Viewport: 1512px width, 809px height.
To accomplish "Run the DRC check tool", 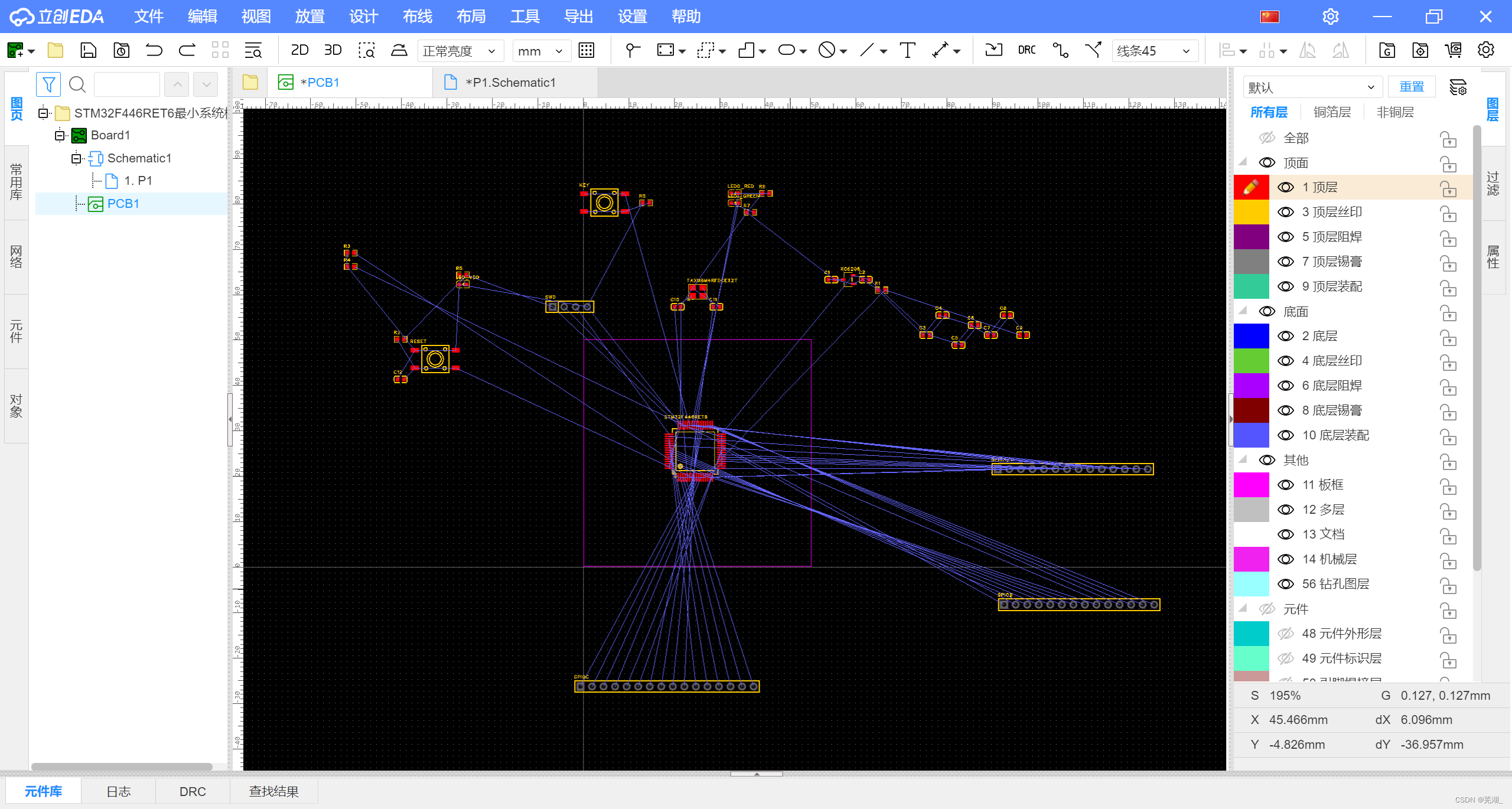I will click(1027, 50).
